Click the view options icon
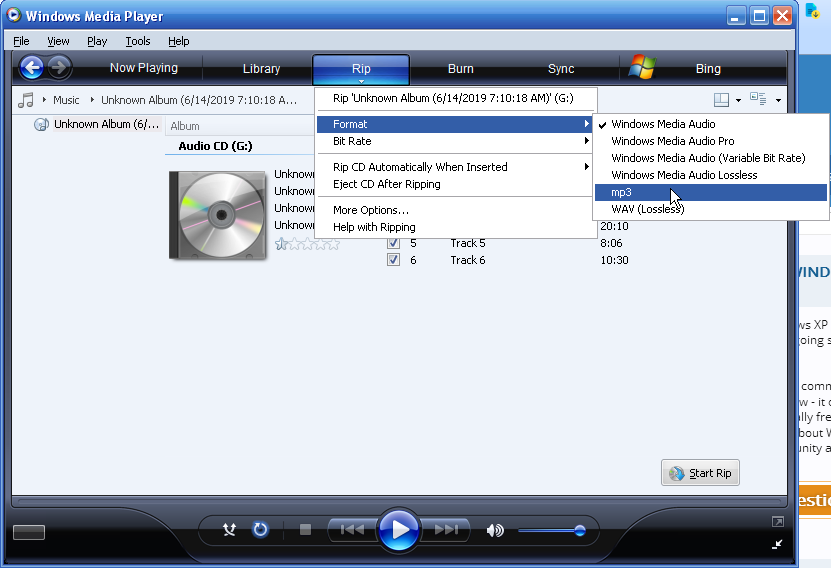Image resolution: width=831 pixels, height=568 pixels. (758, 99)
